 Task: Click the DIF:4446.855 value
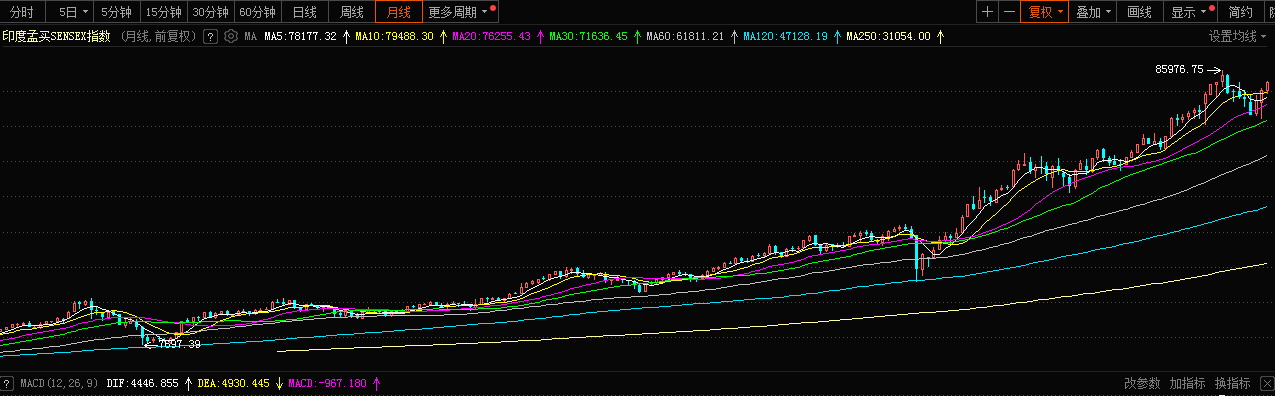click(x=142, y=383)
